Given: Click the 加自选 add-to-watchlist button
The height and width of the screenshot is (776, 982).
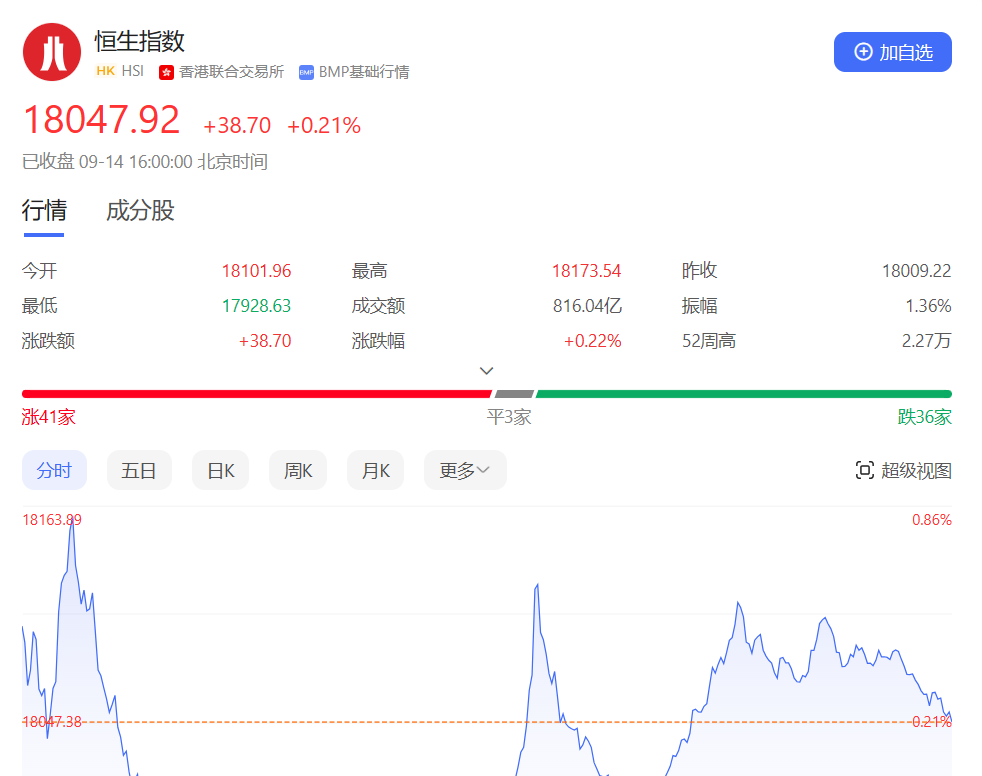Looking at the screenshot, I should (x=892, y=52).
